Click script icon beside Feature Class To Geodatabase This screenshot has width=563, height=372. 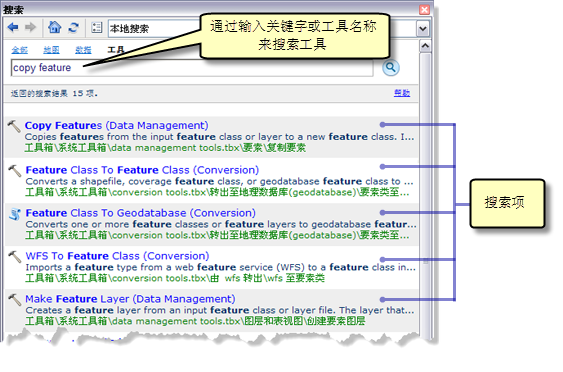coord(15,214)
